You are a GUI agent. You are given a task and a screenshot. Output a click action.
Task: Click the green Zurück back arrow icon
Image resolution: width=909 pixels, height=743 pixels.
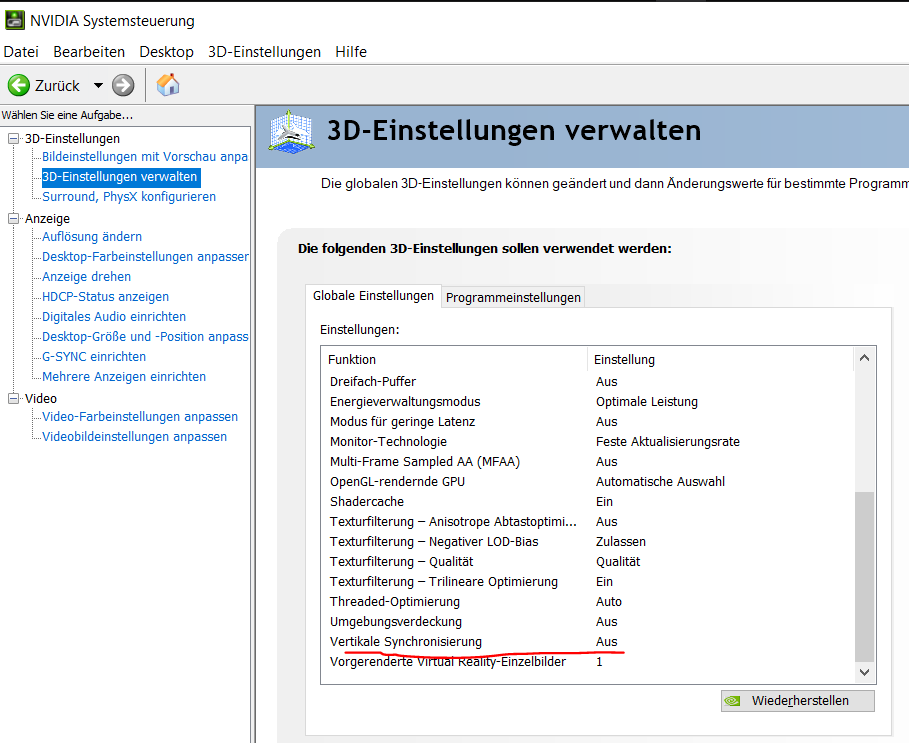coord(19,85)
